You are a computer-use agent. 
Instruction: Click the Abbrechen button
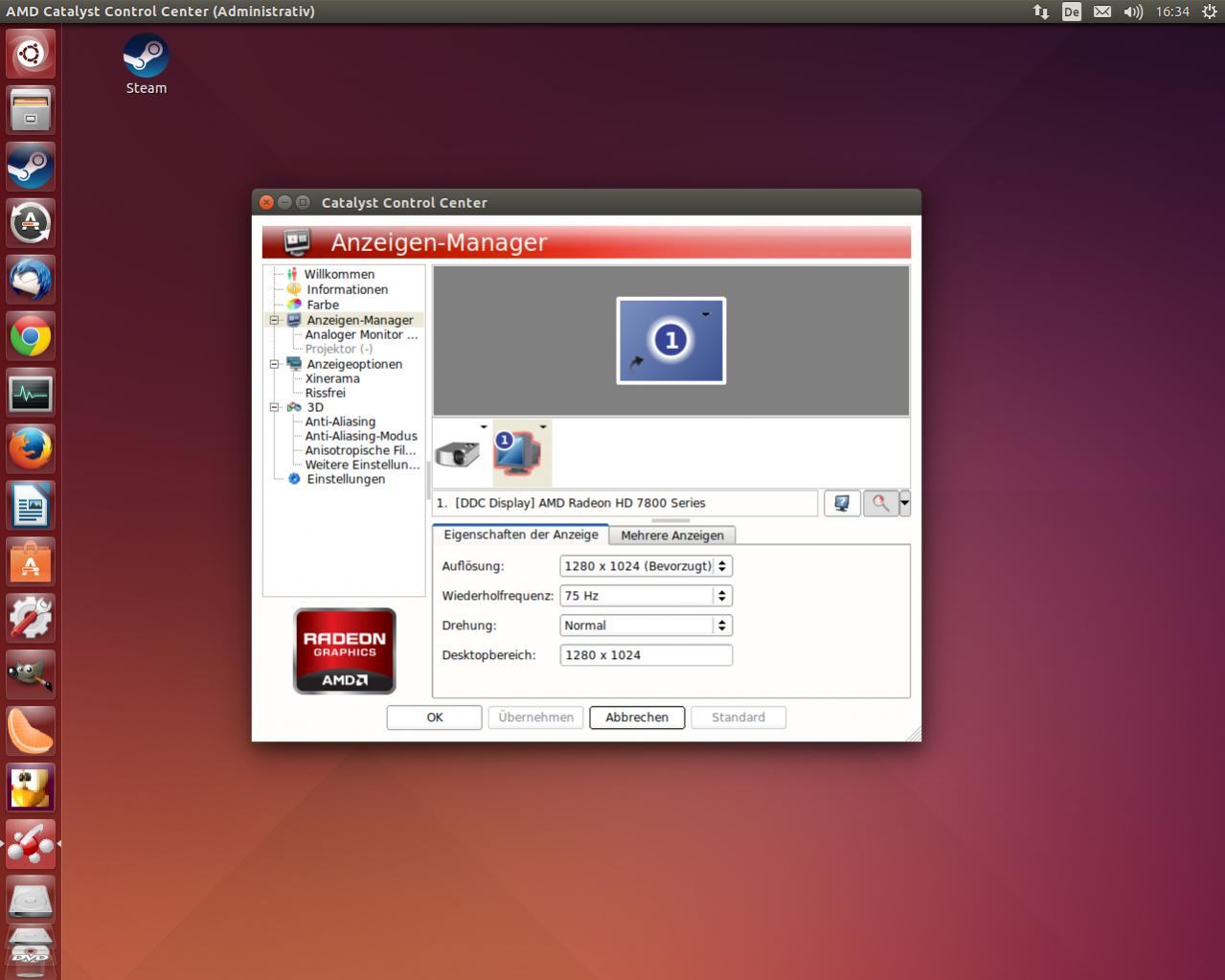pyautogui.click(x=637, y=718)
